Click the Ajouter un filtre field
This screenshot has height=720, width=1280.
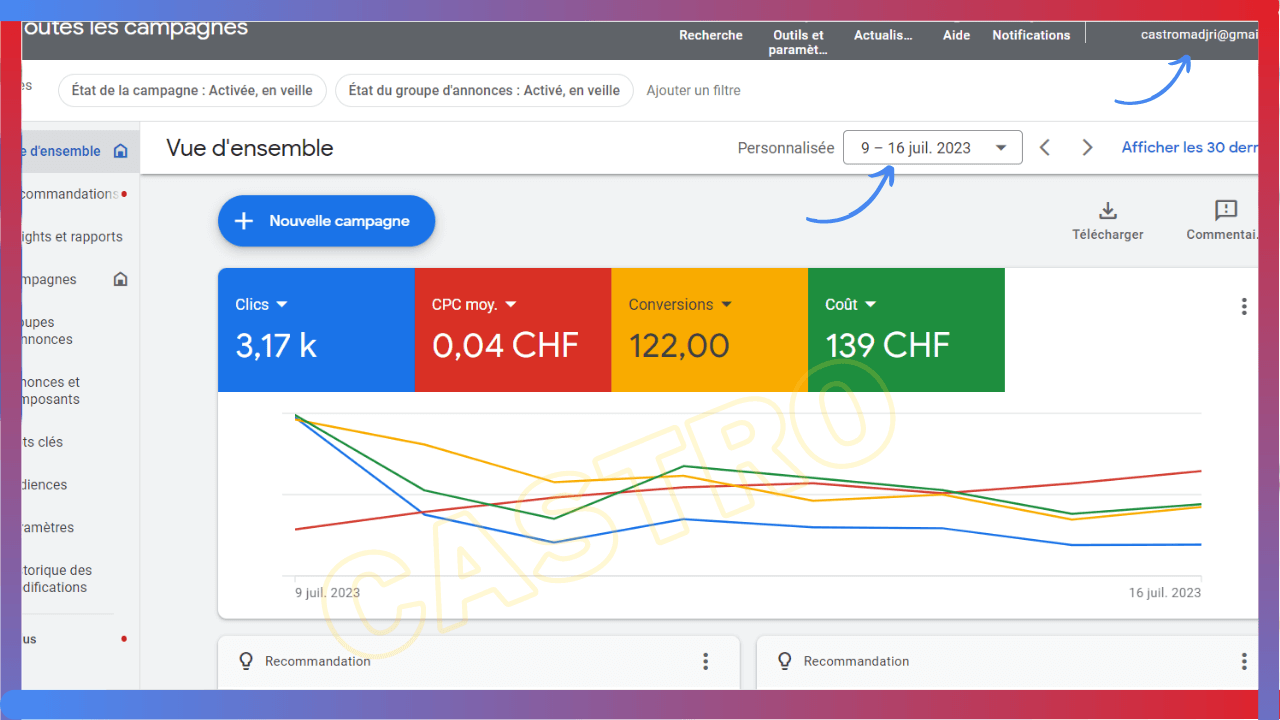pos(693,90)
